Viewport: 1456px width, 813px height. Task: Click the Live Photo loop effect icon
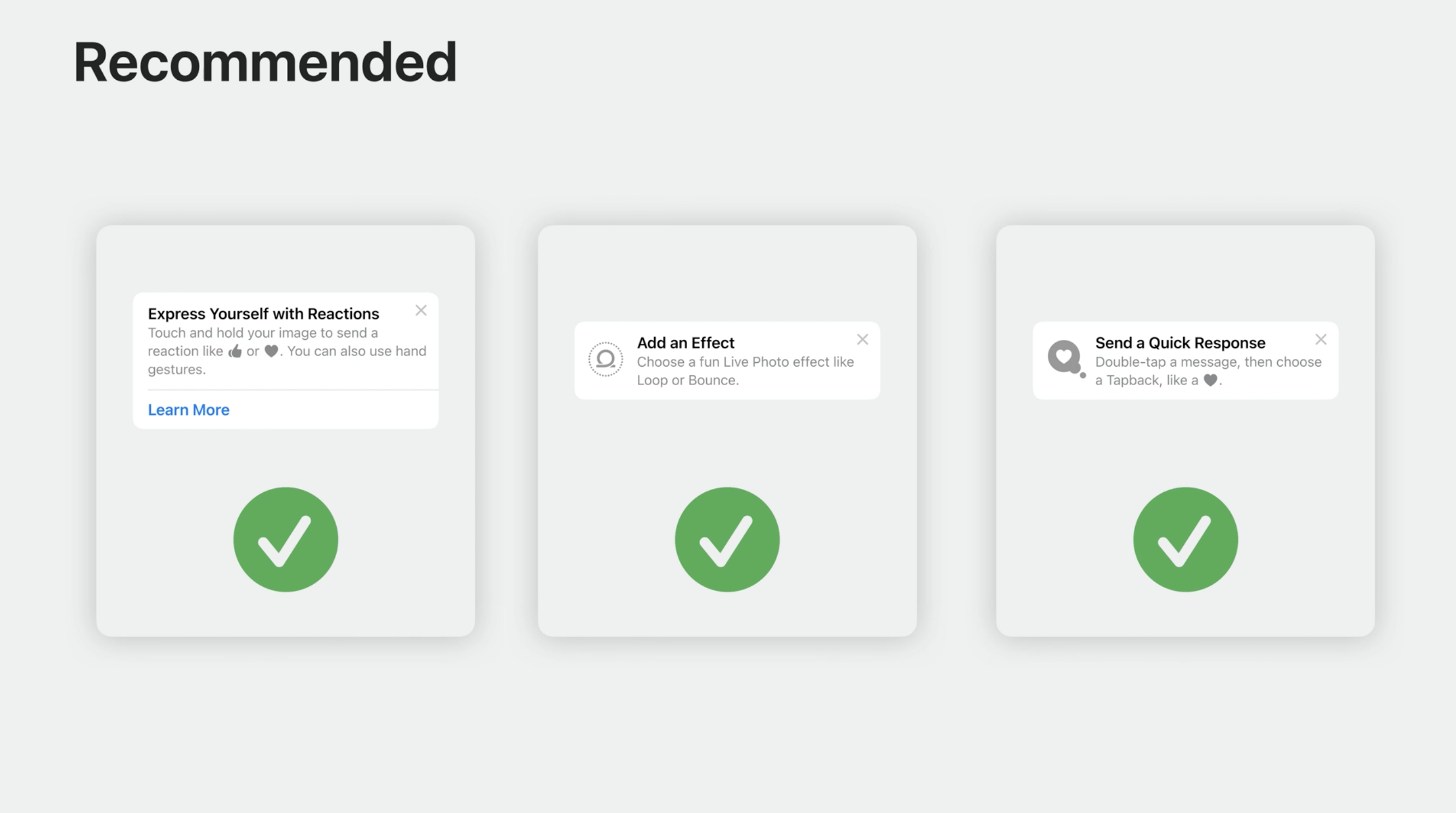tap(606, 360)
